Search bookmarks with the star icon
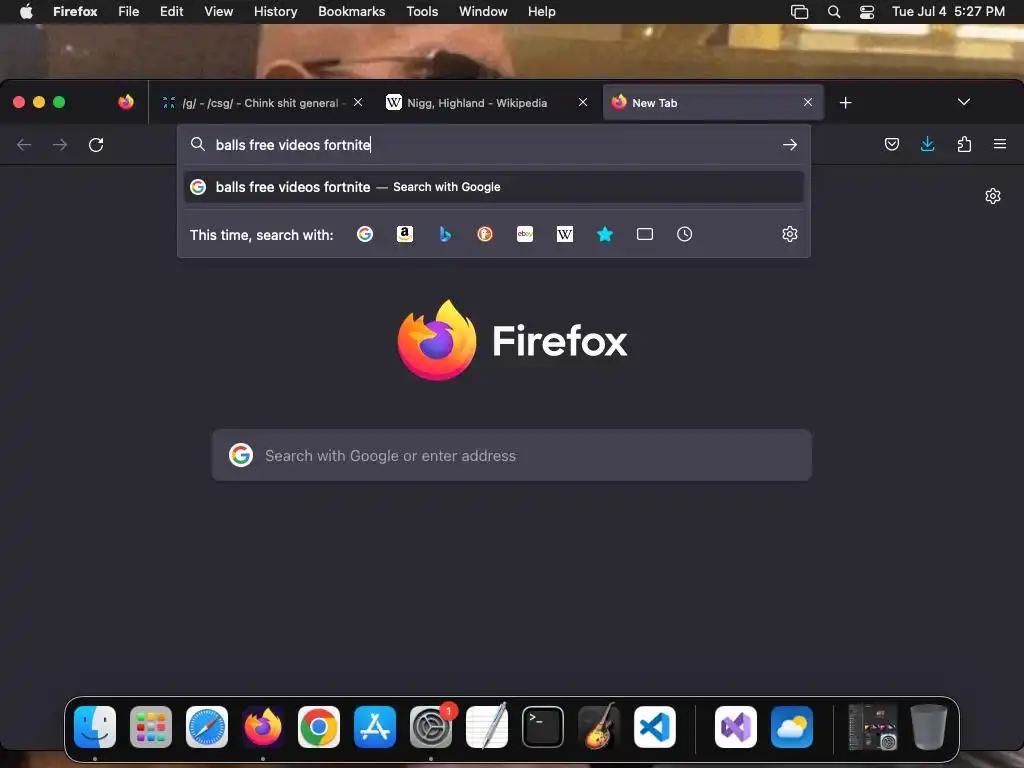This screenshot has width=1024, height=768. (x=605, y=234)
